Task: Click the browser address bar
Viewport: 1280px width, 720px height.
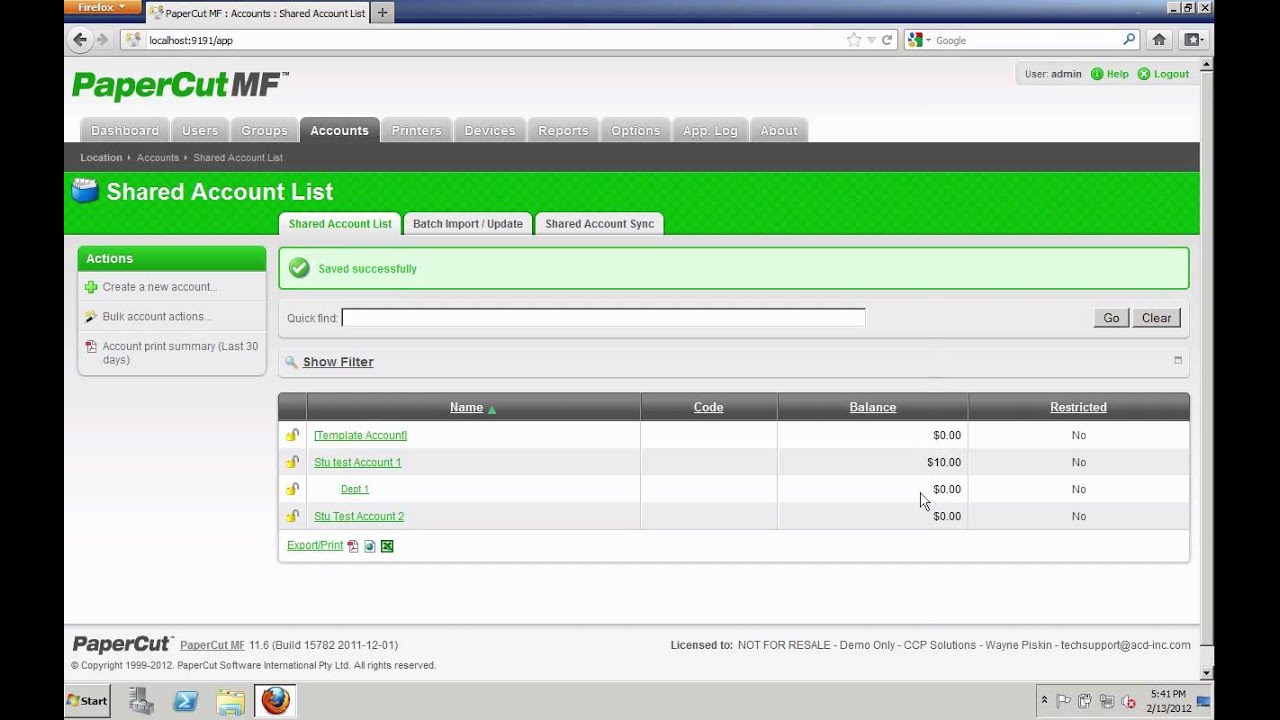Action: coord(495,40)
